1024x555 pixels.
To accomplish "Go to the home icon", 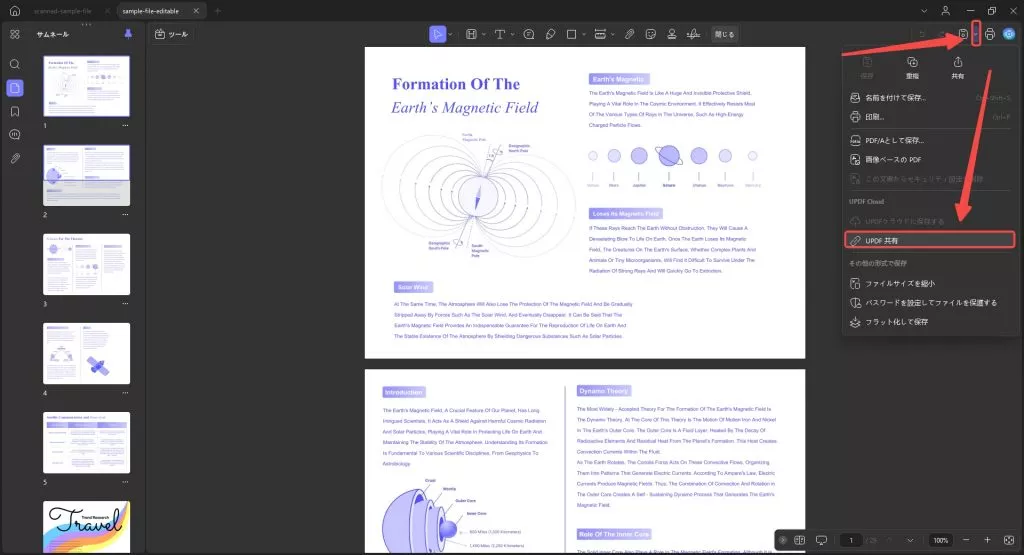I will [x=14, y=10].
